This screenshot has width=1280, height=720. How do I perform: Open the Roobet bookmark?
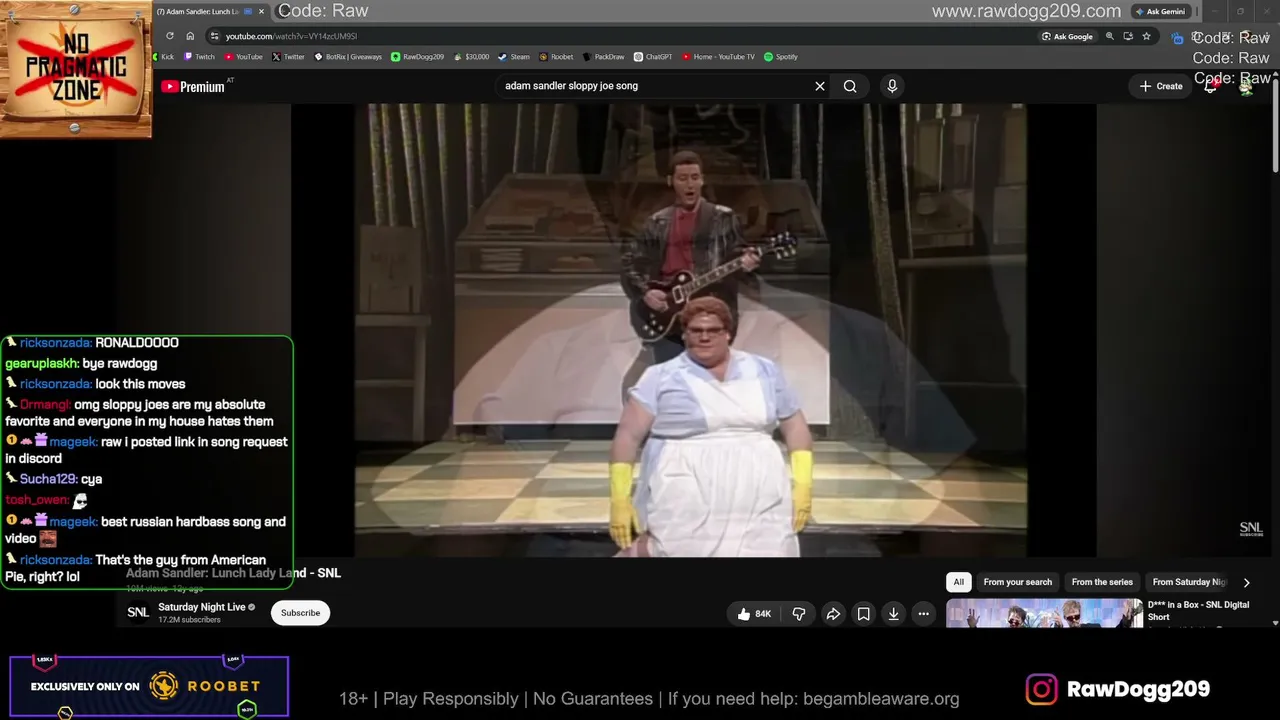click(556, 57)
